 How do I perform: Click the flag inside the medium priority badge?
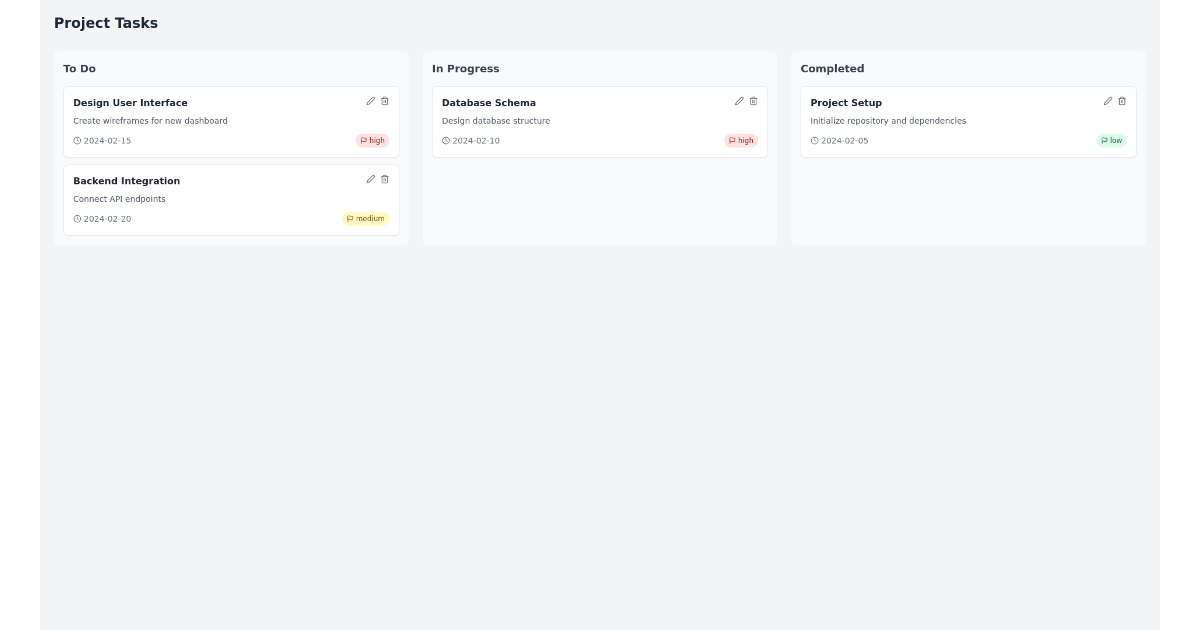(x=350, y=218)
